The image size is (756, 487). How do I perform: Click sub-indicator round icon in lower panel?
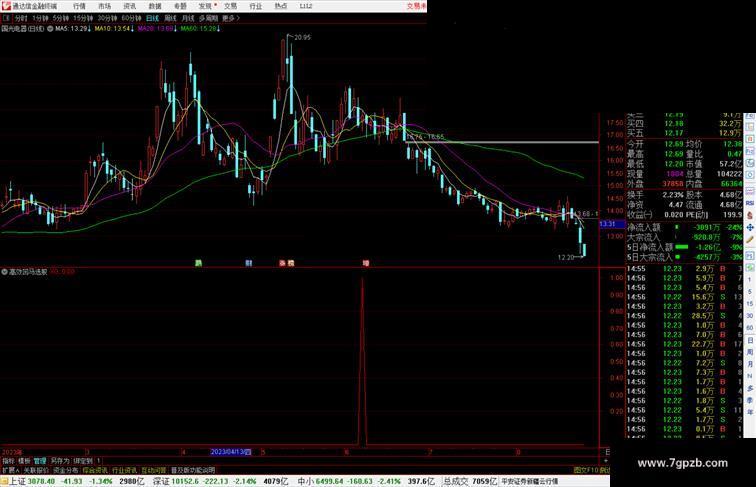pos(4,272)
